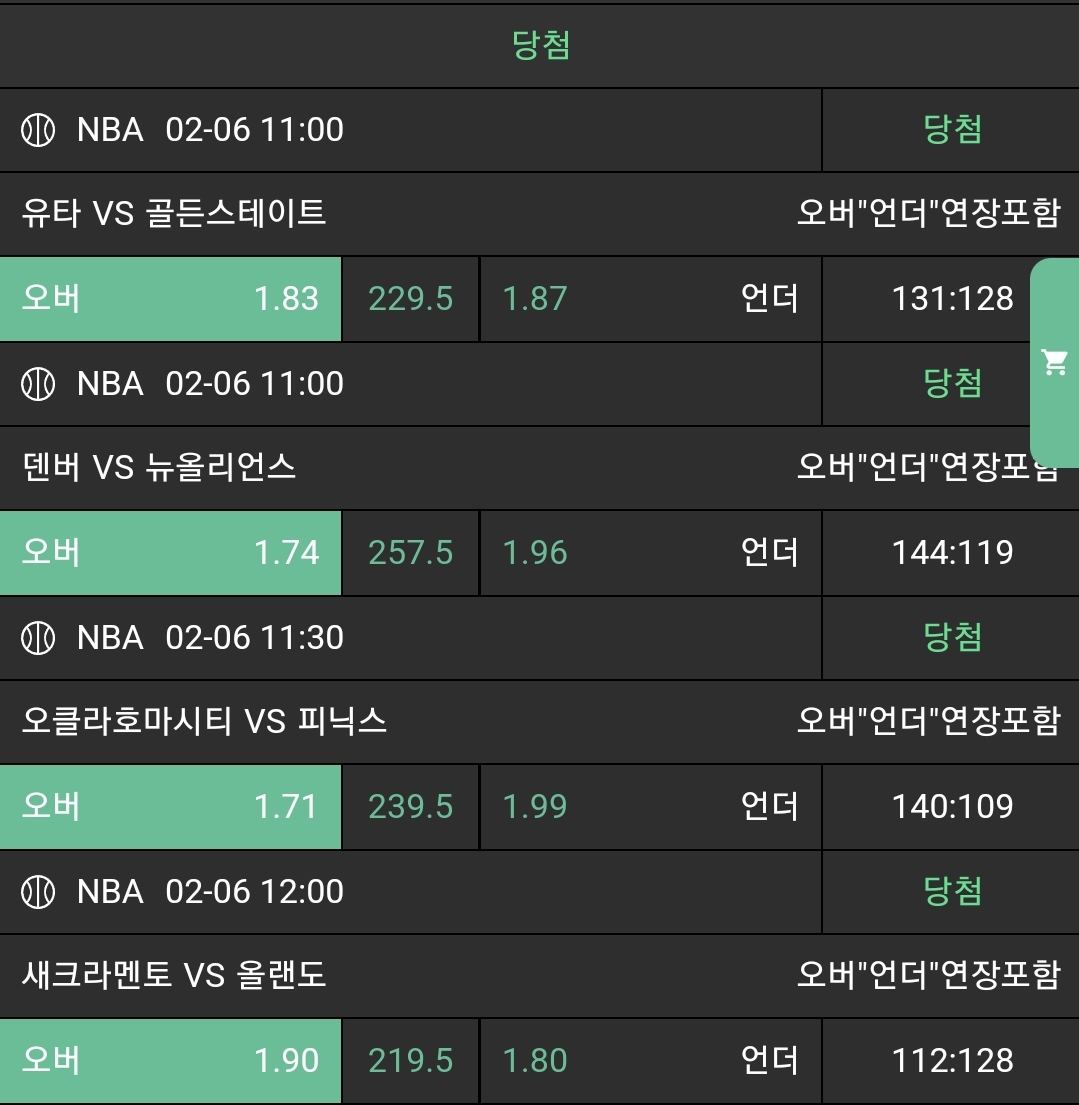The height and width of the screenshot is (1105, 1079).
Task: Click the 131:128 final score cell
Action: point(952,299)
